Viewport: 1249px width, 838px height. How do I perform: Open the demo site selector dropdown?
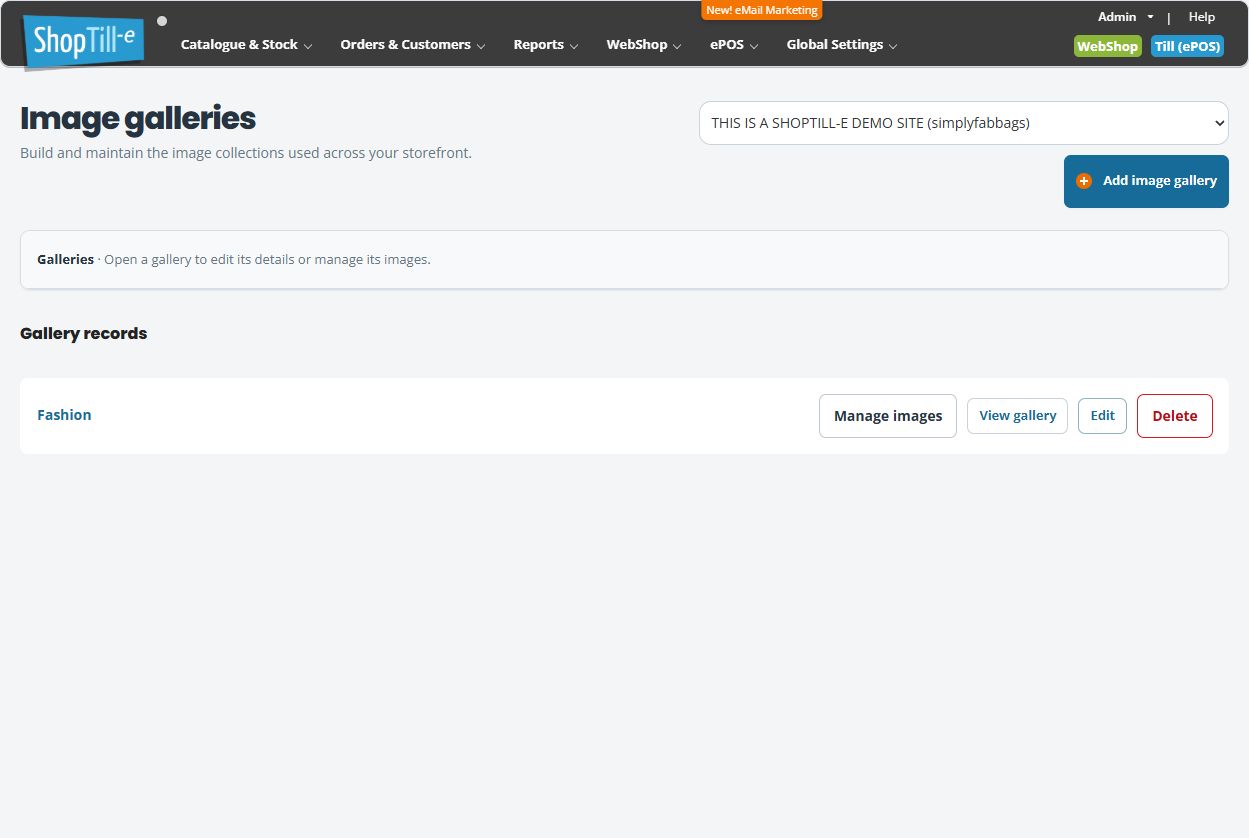pos(964,123)
